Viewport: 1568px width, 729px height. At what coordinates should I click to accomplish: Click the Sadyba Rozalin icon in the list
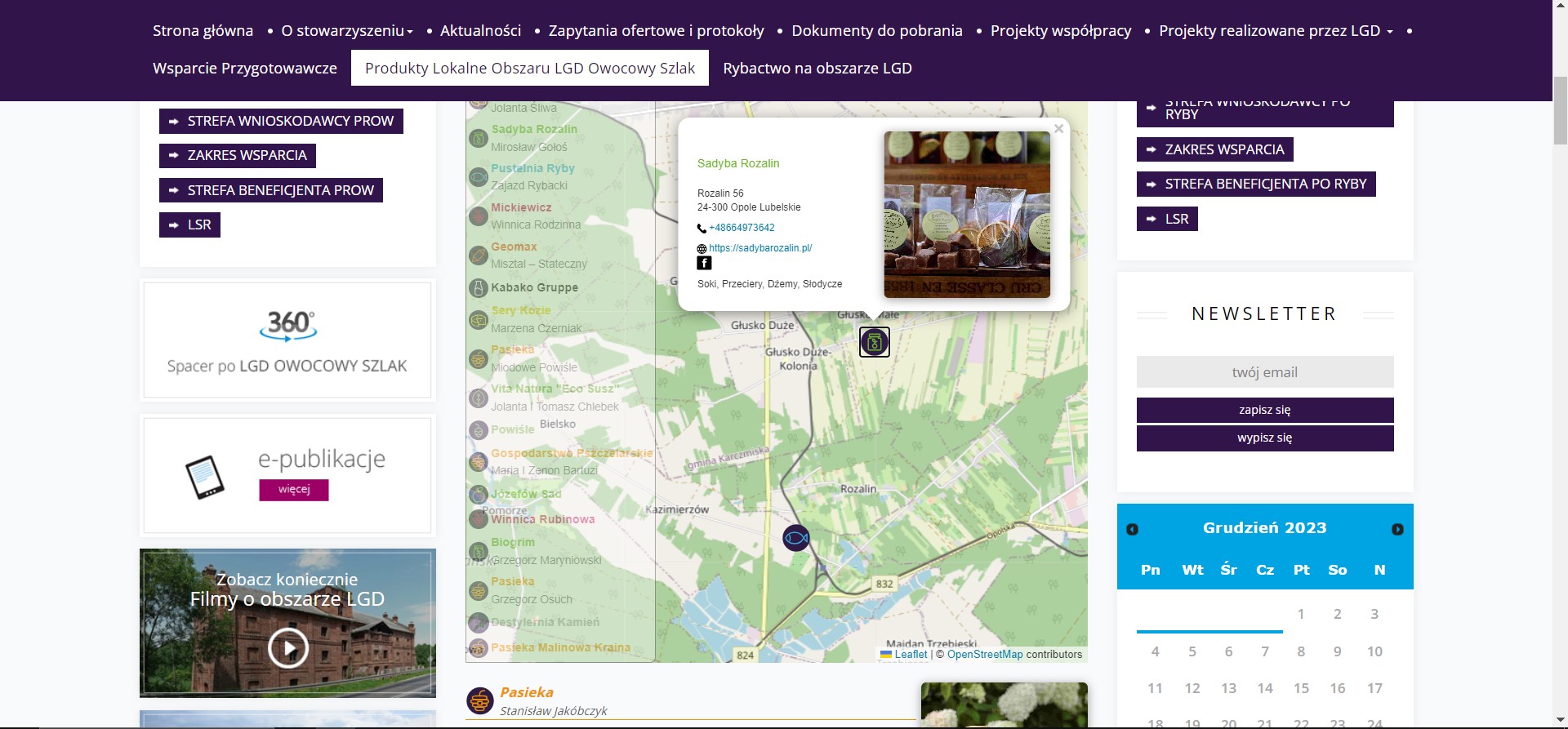pos(479,138)
